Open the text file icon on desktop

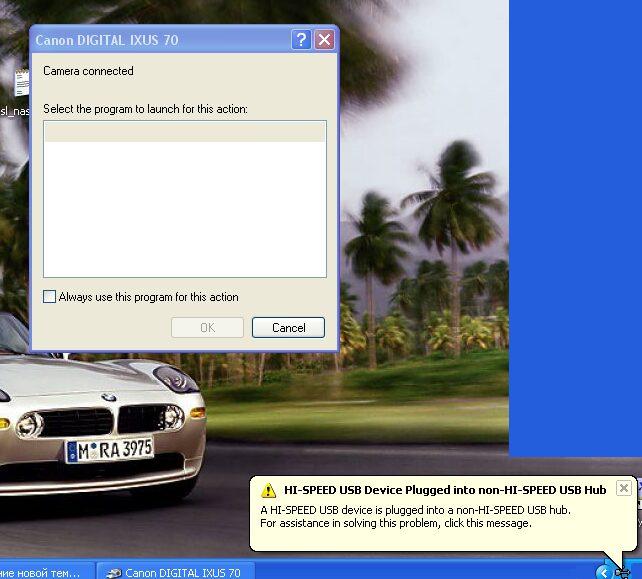[22, 83]
